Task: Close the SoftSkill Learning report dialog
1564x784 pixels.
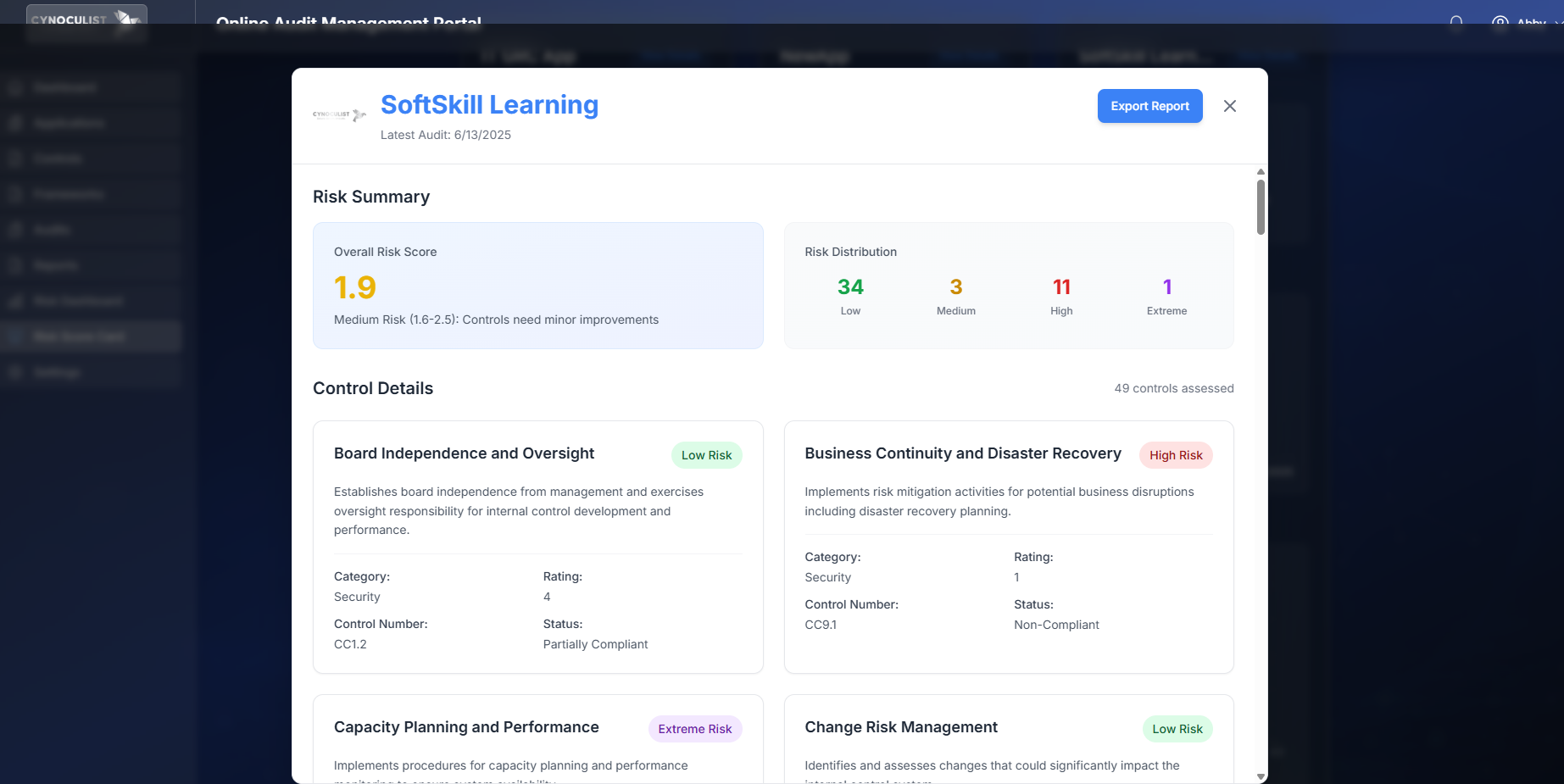Action: click(1229, 106)
